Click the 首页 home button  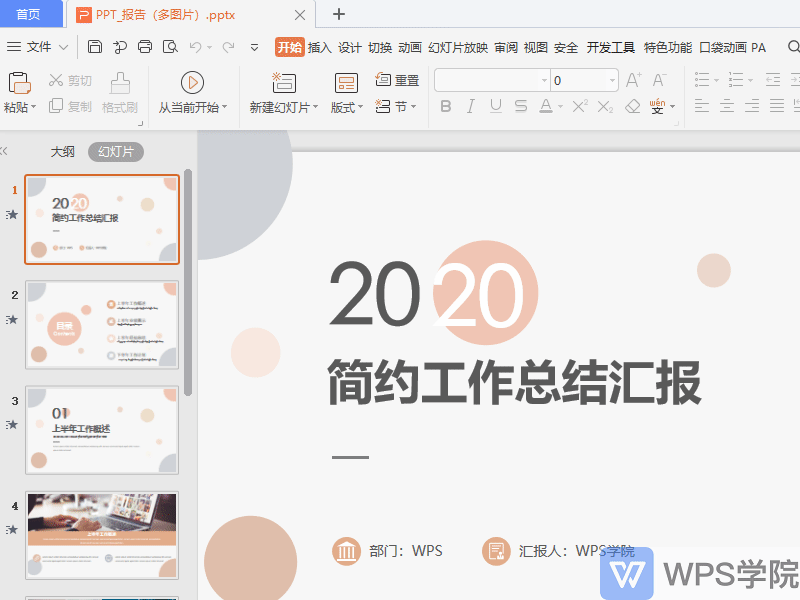30,14
